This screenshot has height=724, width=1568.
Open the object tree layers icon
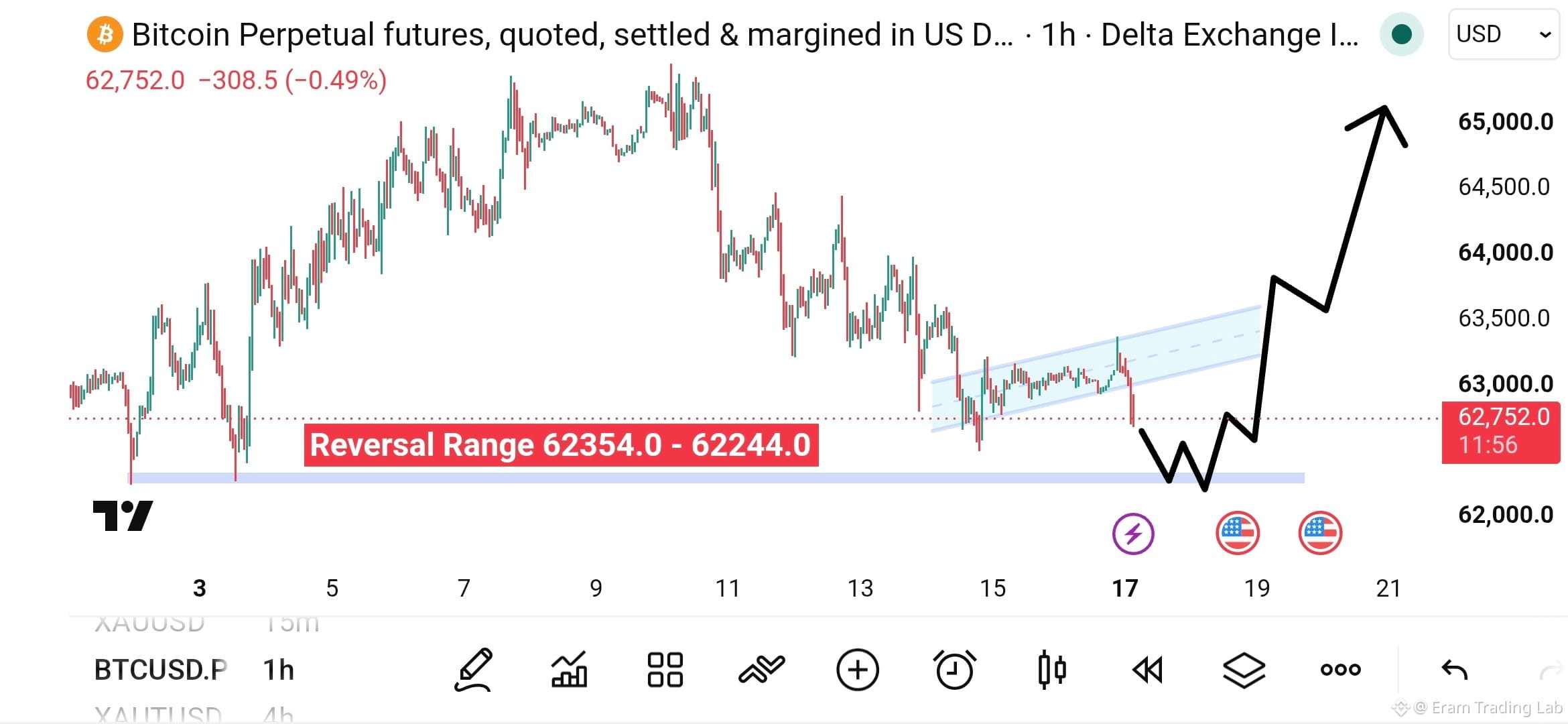1244,670
